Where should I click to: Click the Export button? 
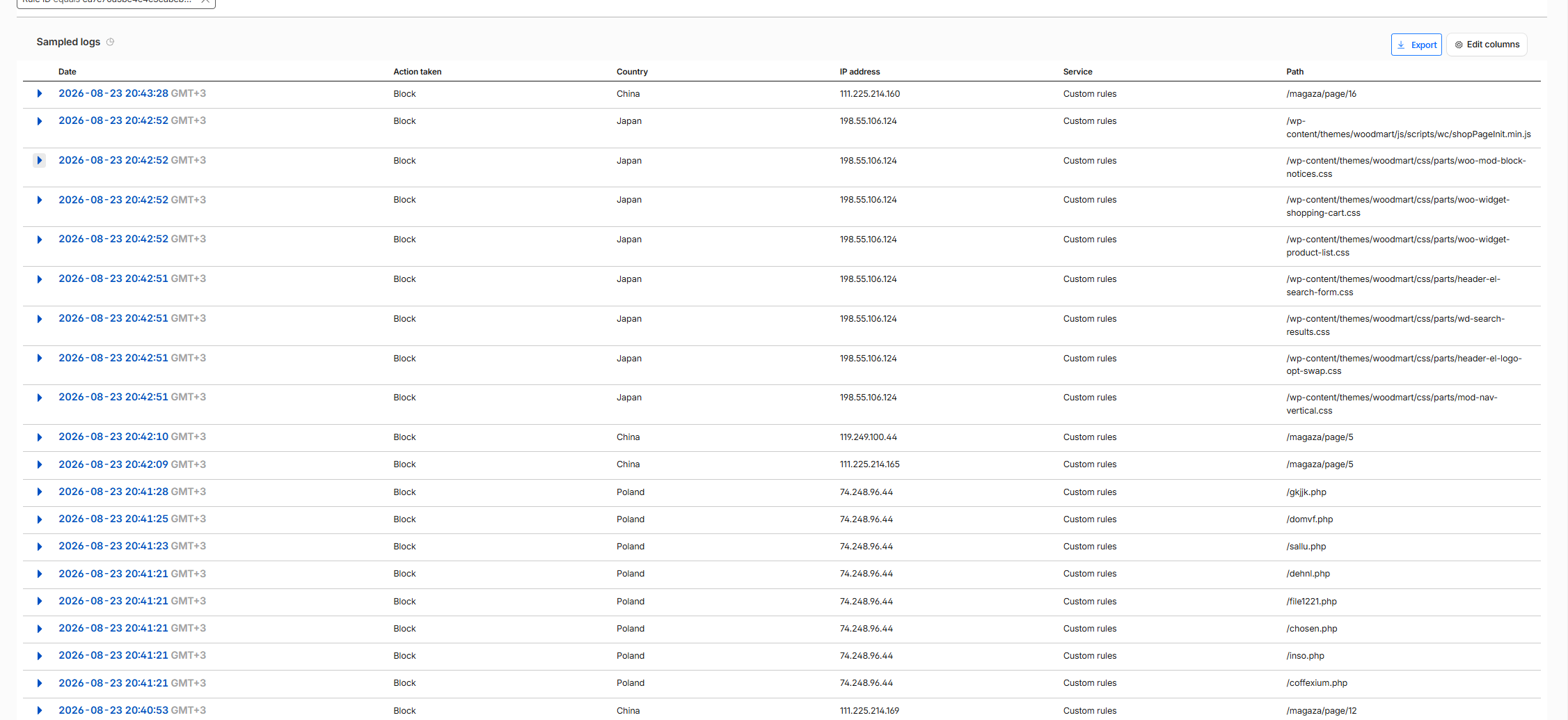pos(1416,45)
